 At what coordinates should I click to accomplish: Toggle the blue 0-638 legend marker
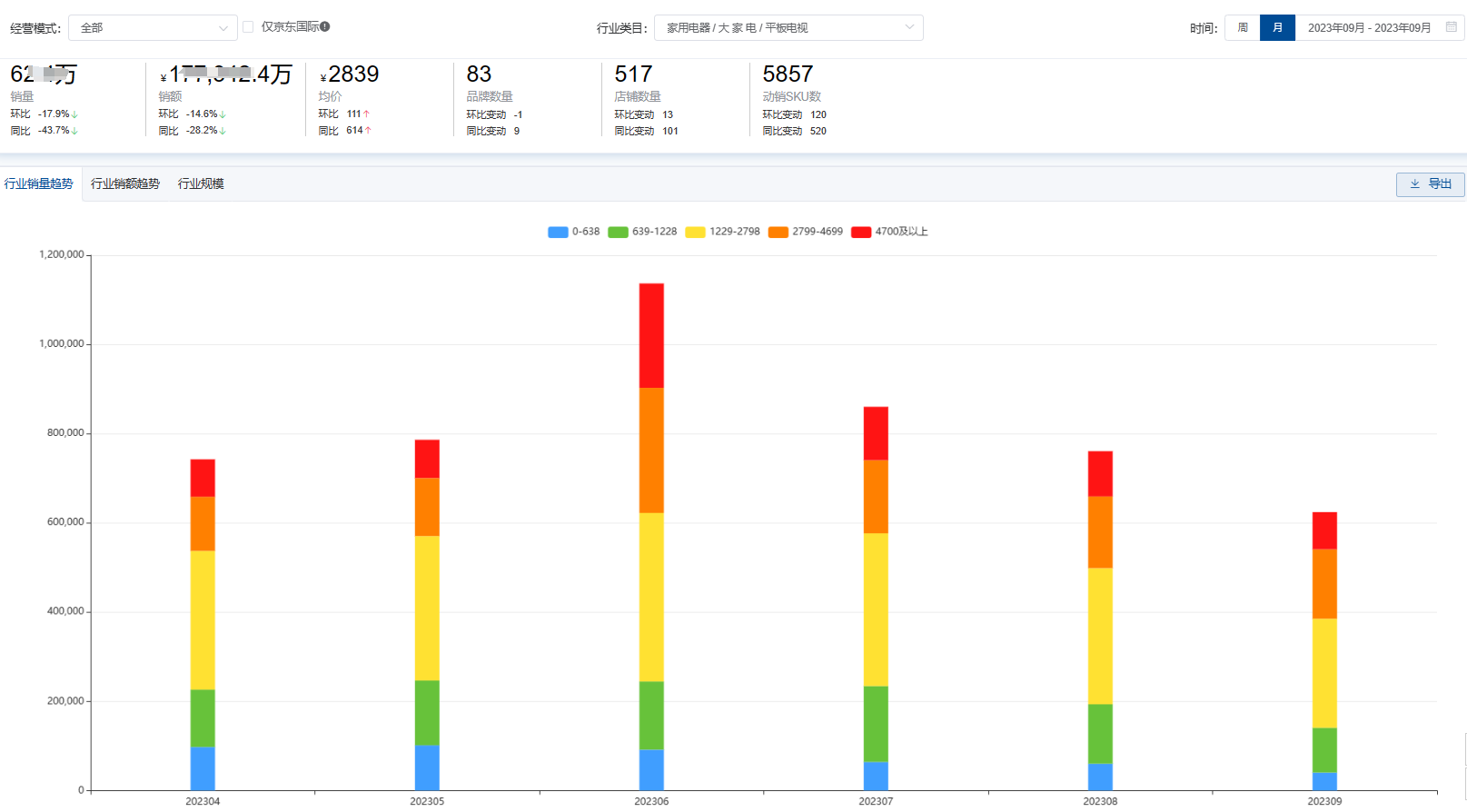(x=558, y=233)
